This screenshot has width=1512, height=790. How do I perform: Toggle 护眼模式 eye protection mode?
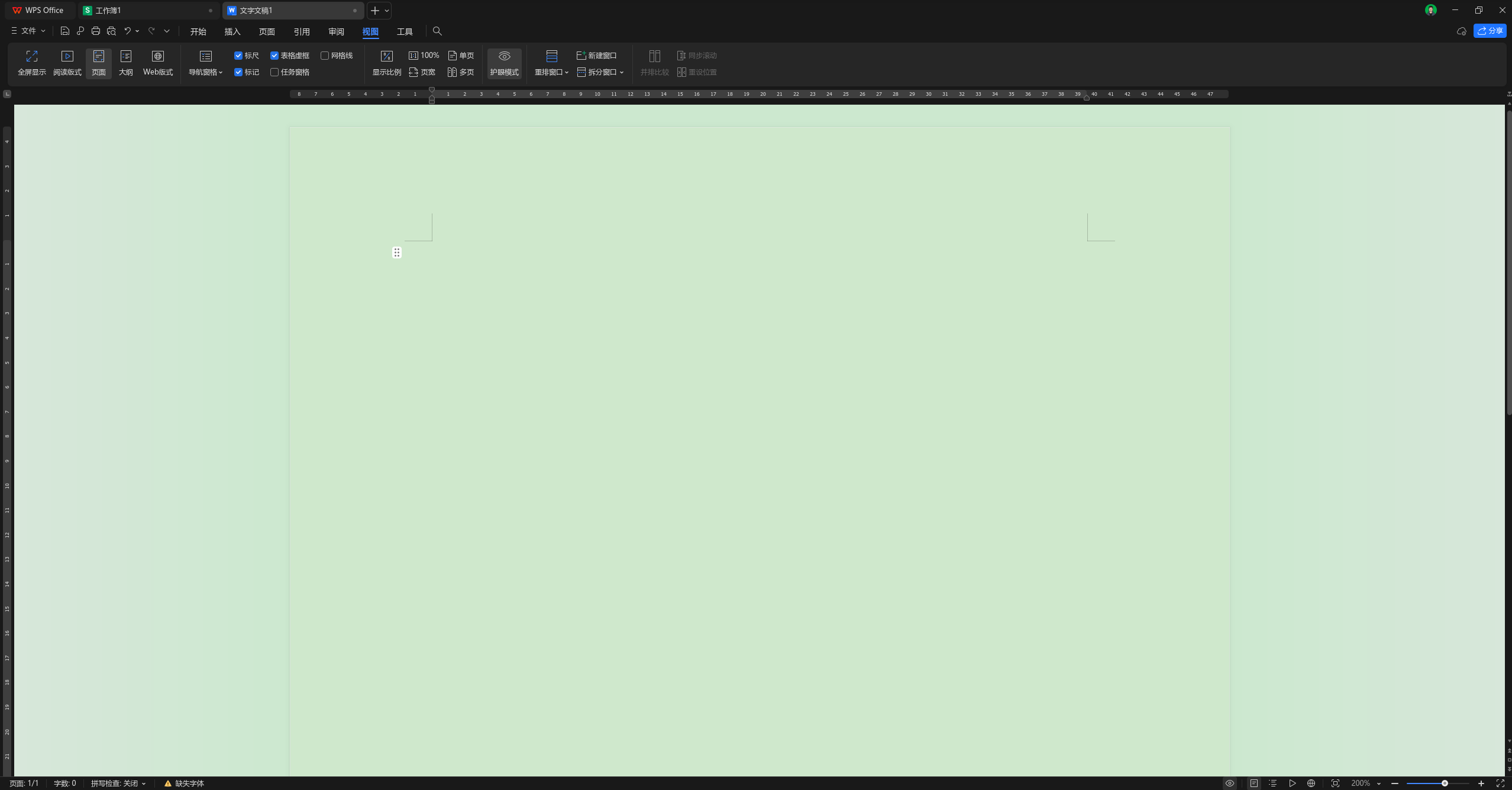click(x=504, y=63)
